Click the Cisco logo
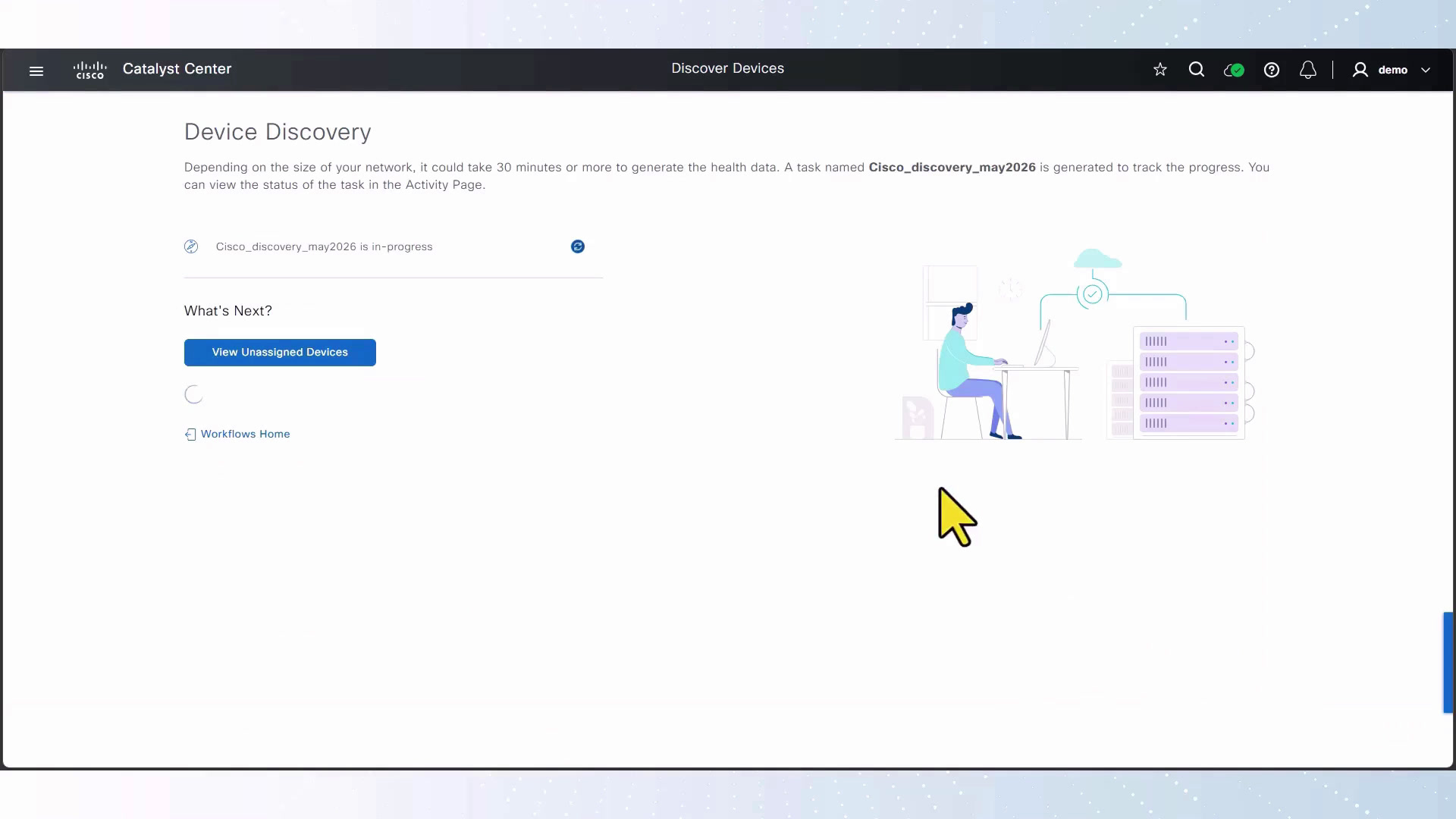This screenshot has width=1456, height=819. click(x=90, y=70)
